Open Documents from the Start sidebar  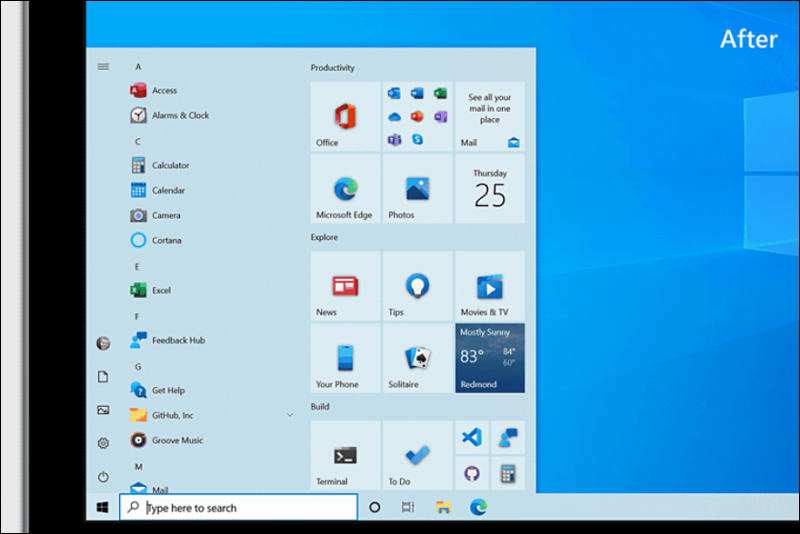pyautogui.click(x=103, y=377)
